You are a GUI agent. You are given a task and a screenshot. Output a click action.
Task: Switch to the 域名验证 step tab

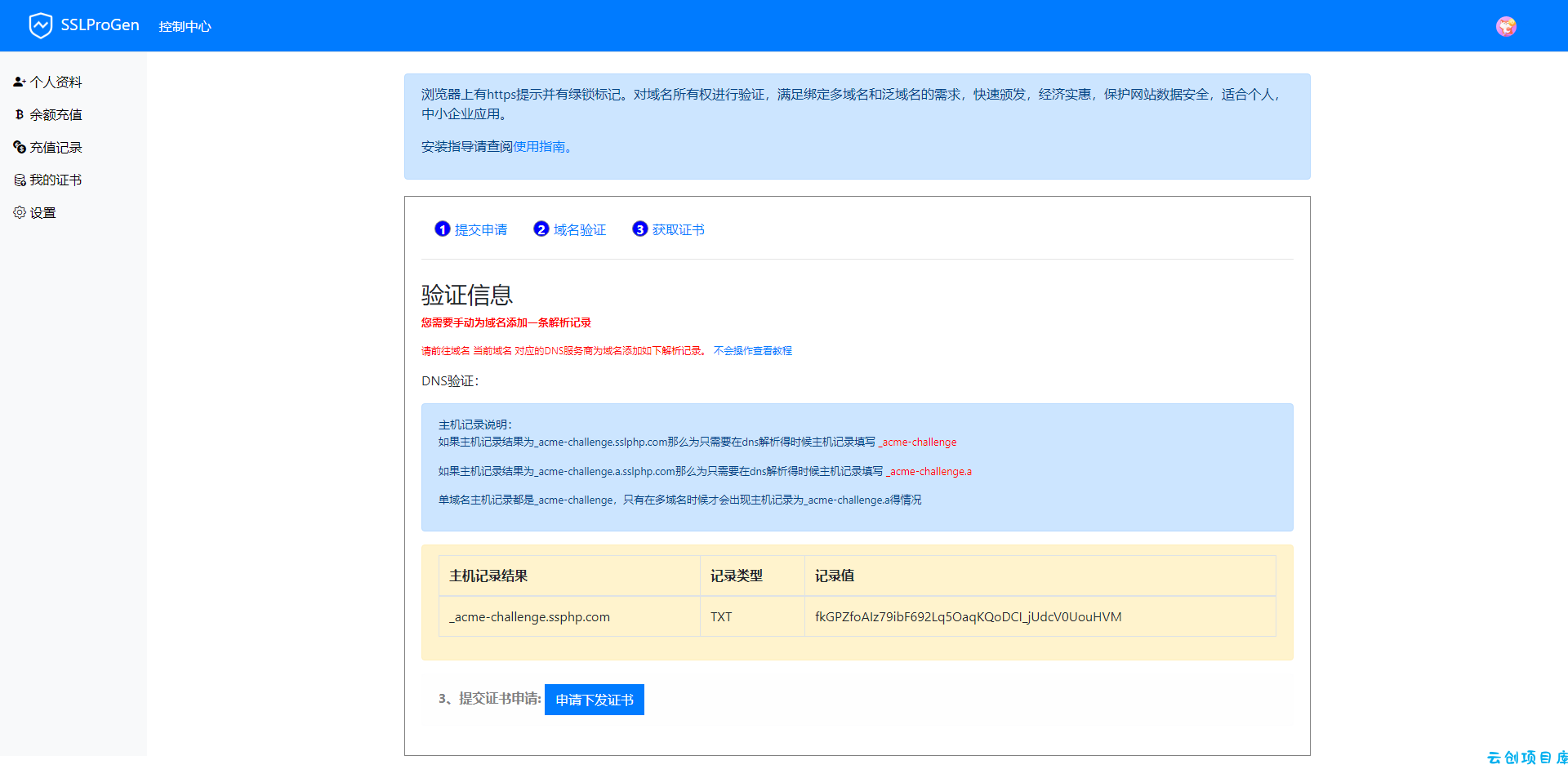[580, 230]
